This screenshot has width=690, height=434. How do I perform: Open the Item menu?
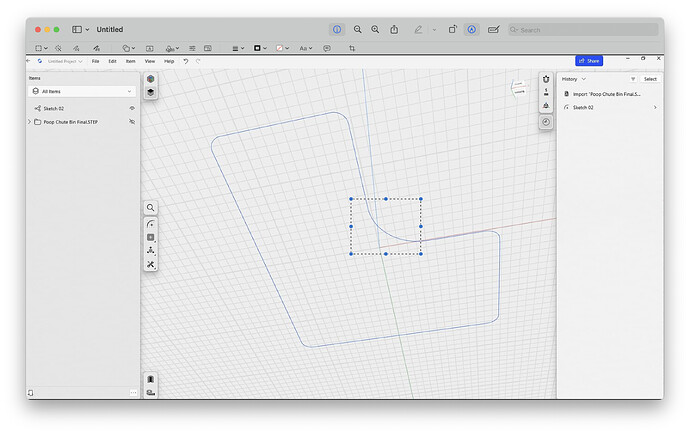[131, 61]
